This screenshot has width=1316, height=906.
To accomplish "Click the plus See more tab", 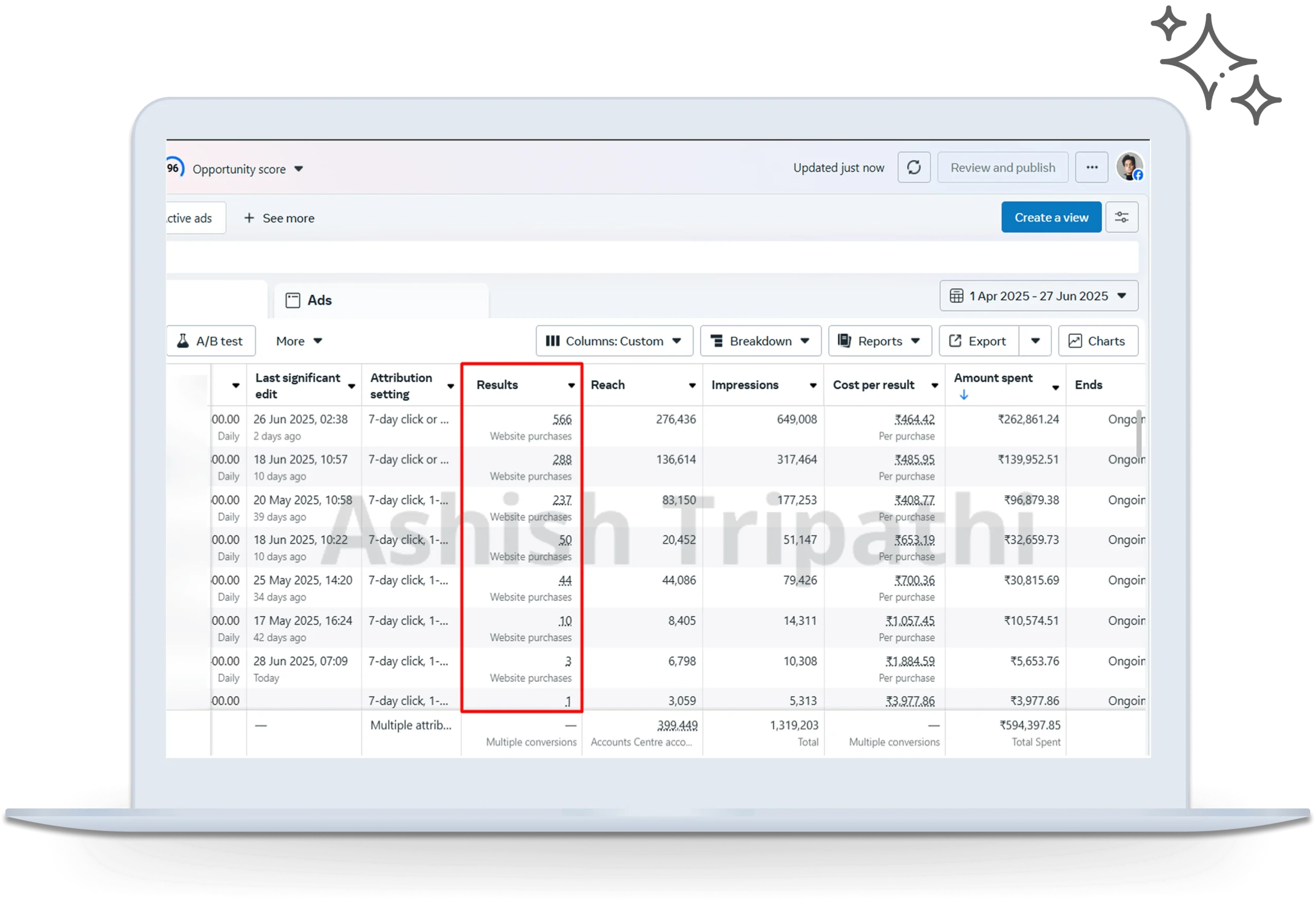I will coord(279,218).
